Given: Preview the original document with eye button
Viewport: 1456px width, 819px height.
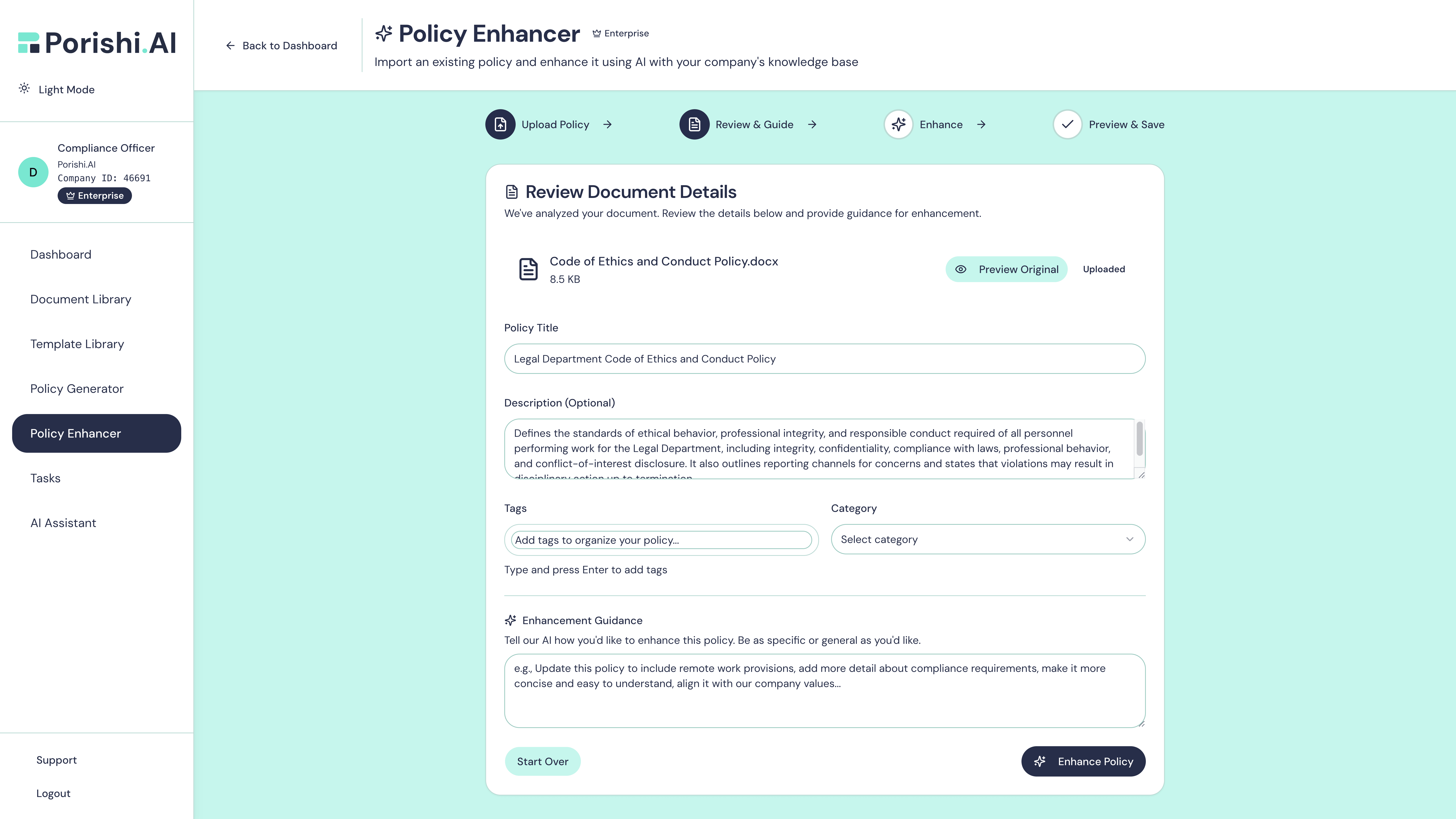Looking at the screenshot, I should coord(1006,269).
